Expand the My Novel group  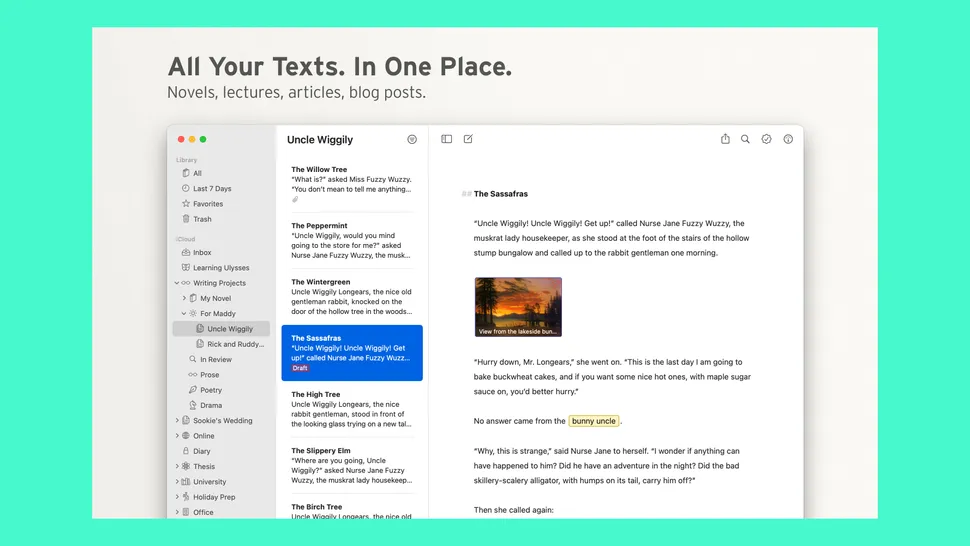click(184, 298)
